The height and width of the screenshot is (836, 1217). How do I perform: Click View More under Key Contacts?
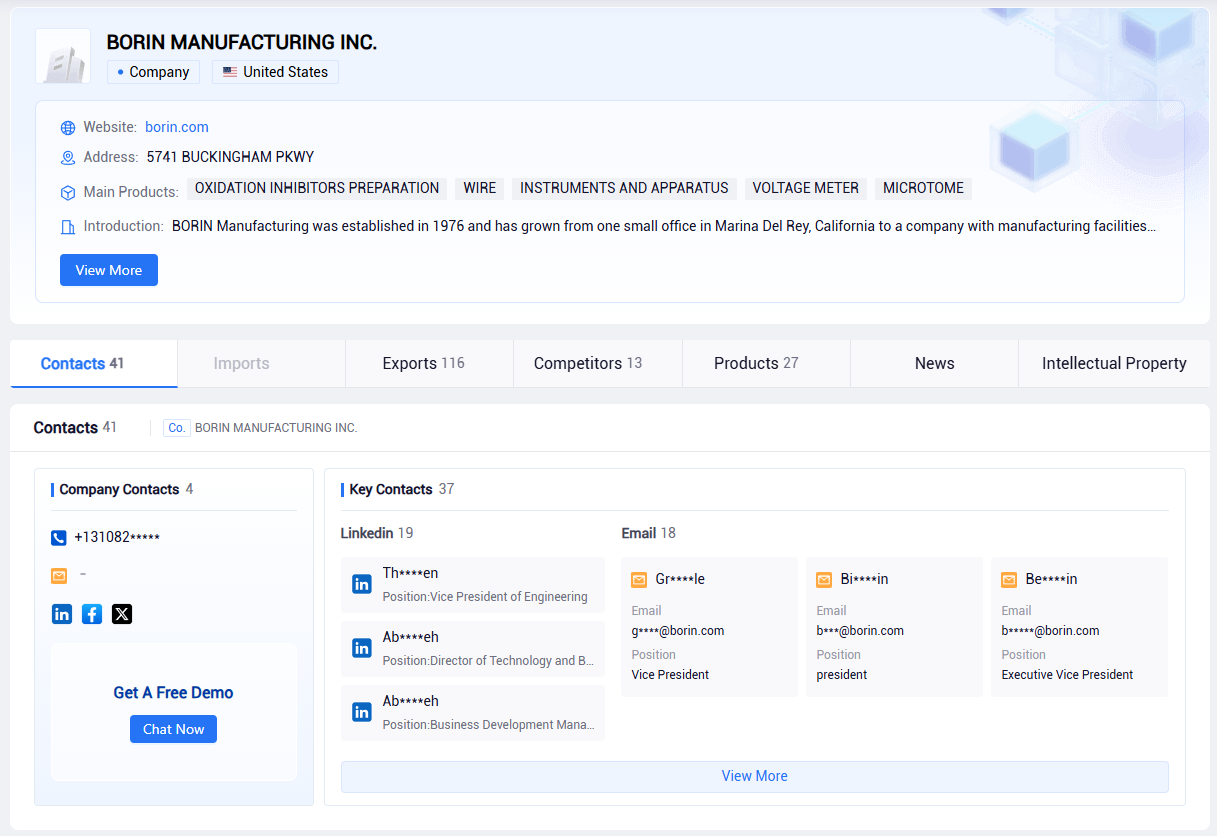click(x=755, y=776)
